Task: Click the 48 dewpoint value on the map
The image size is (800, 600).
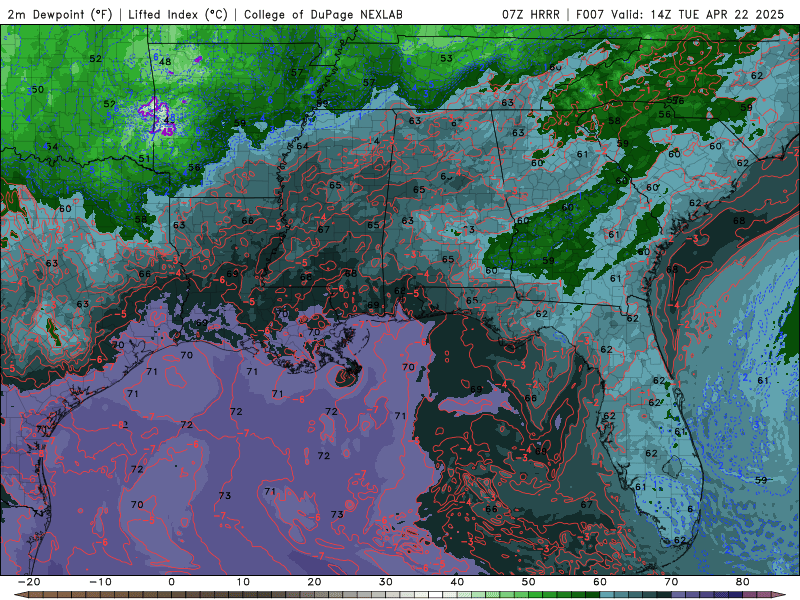Action: pyautogui.click(x=165, y=62)
